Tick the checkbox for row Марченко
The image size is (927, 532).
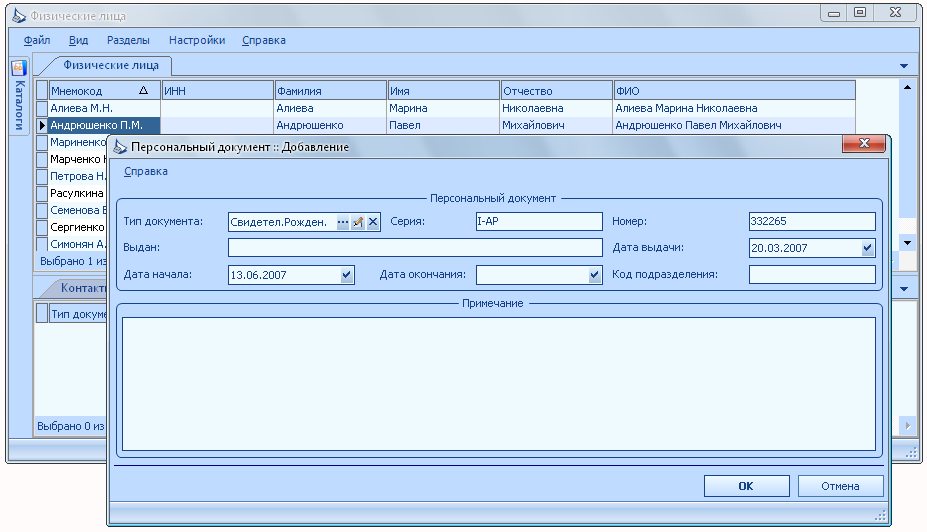42,160
